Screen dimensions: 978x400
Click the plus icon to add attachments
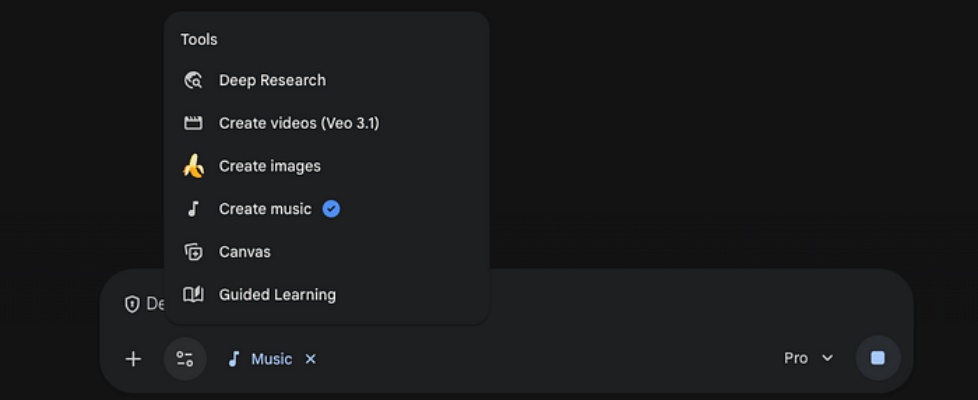click(133, 359)
